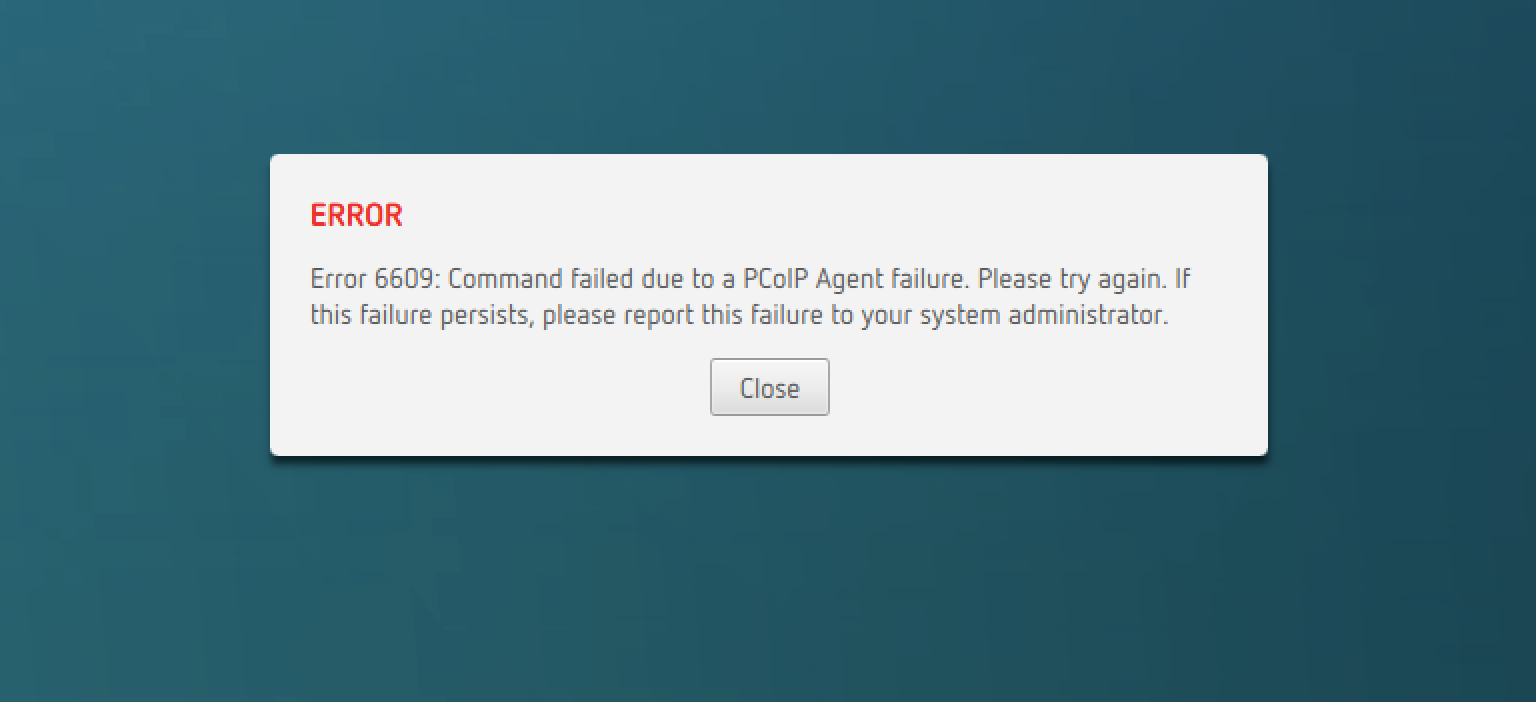Click the red ERROR heading
The image size is (1536, 702).
click(x=356, y=215)
